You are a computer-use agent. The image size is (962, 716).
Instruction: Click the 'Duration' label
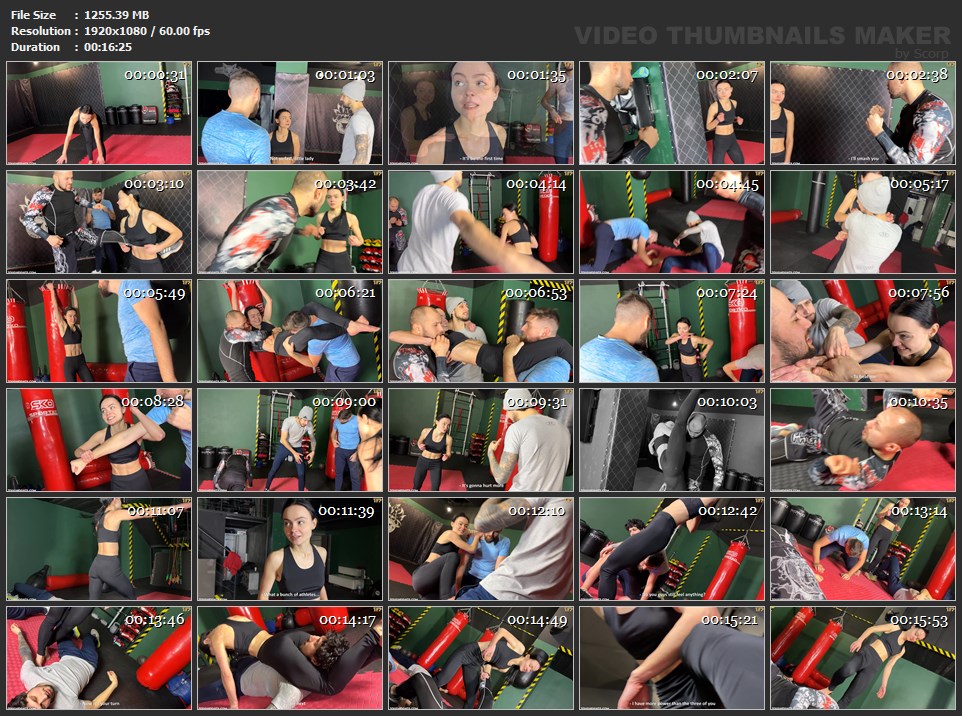(x=35, y=47)
